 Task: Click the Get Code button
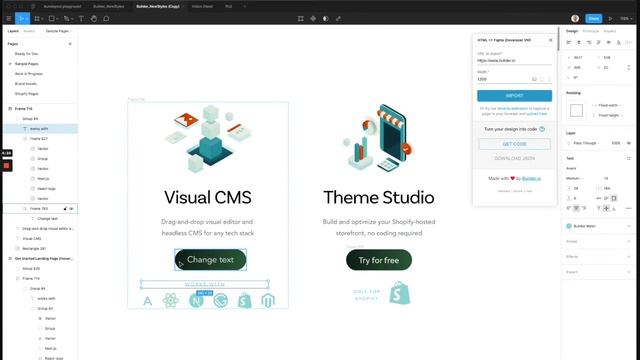[x=514, y=144]
